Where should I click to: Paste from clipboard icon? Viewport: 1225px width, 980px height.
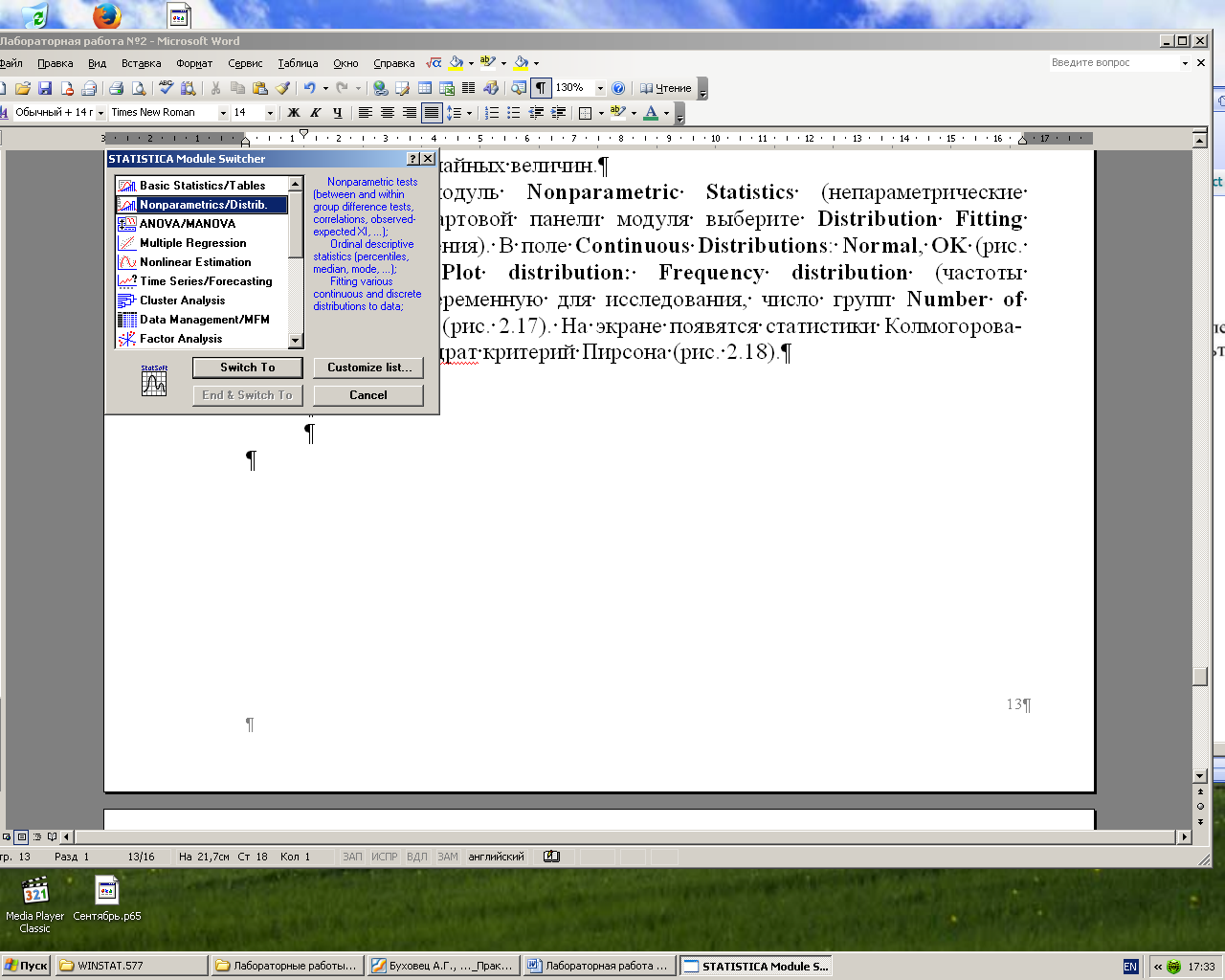pos(259,88)
